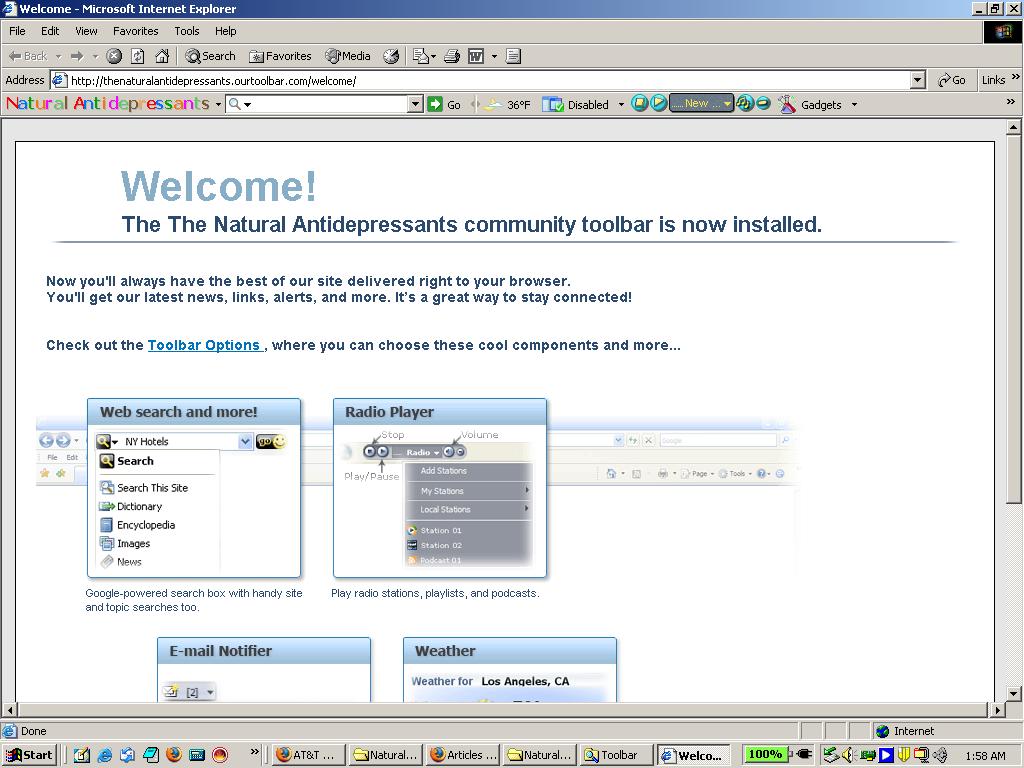1024x768 pixels.
Task: Click the pop-up blocker Disabled icon
Action: (552, 104)
